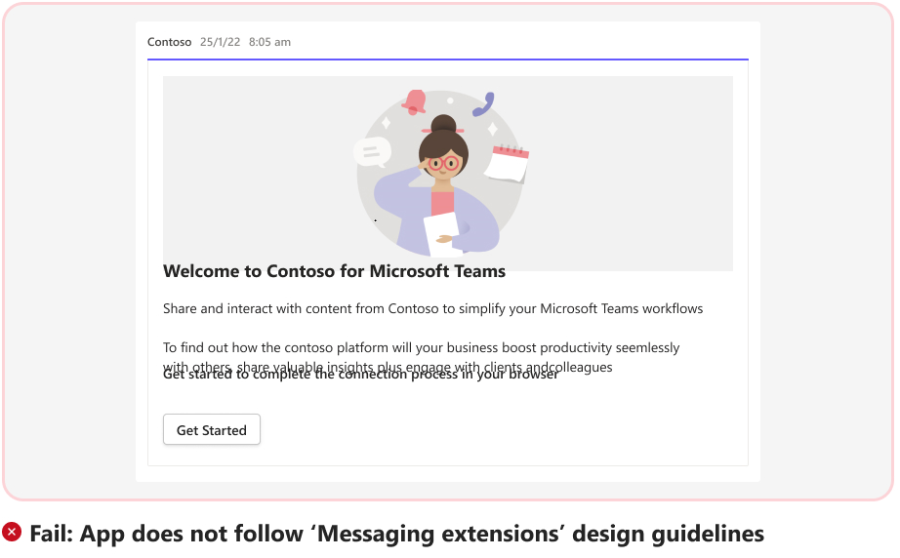Click the sparkle star beside the calendar

[492, 129]
